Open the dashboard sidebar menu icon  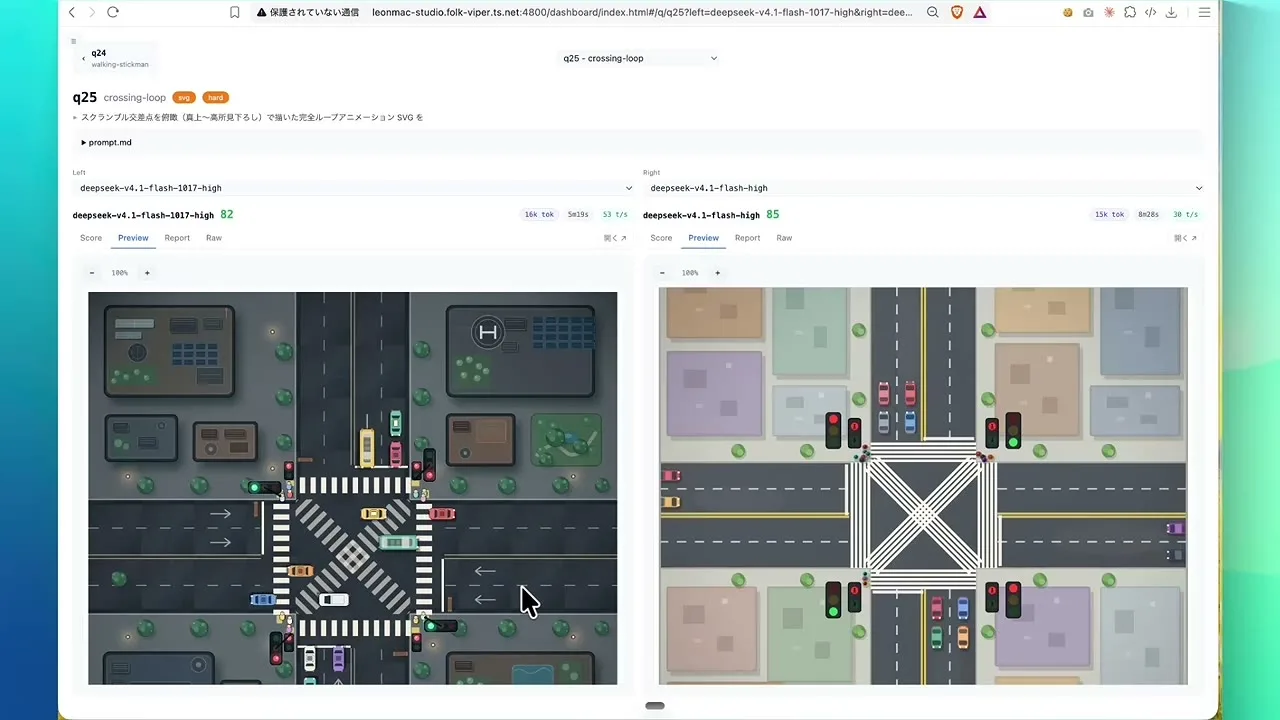tap(73, 41)
